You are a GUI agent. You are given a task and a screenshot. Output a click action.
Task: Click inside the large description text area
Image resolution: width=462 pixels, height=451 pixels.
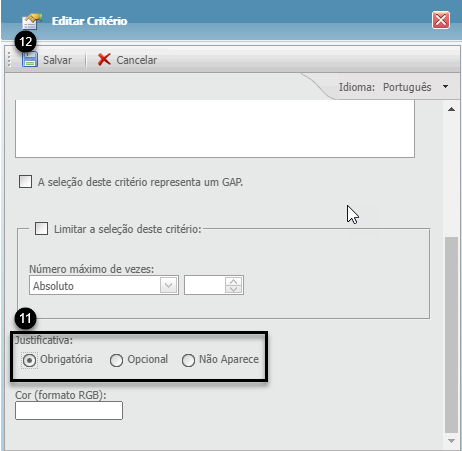(x=215, y=129)
